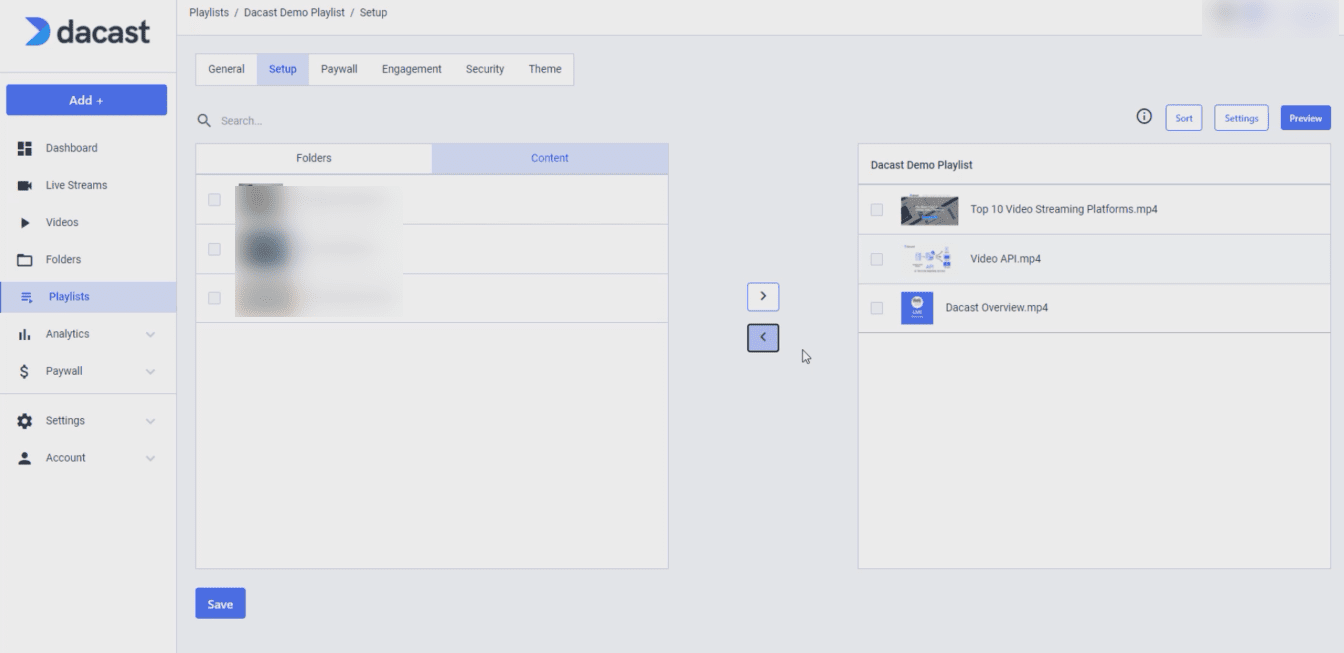Expand the Paywall sidebar submenu
This screenshot has width=1344, height=653.
tap(150, 372)
